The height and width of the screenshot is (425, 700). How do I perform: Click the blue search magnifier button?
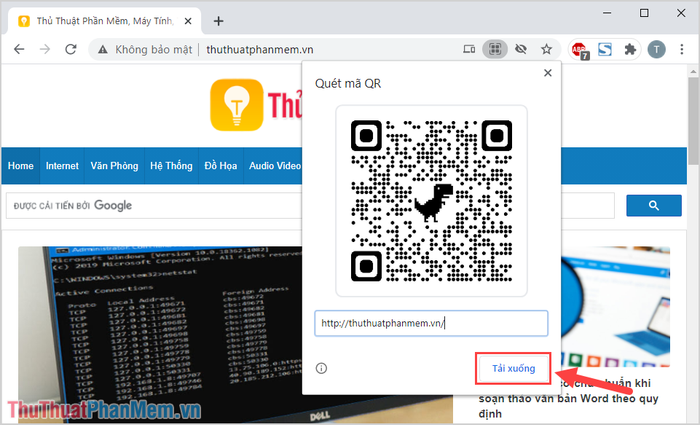(x=654, y=205)
